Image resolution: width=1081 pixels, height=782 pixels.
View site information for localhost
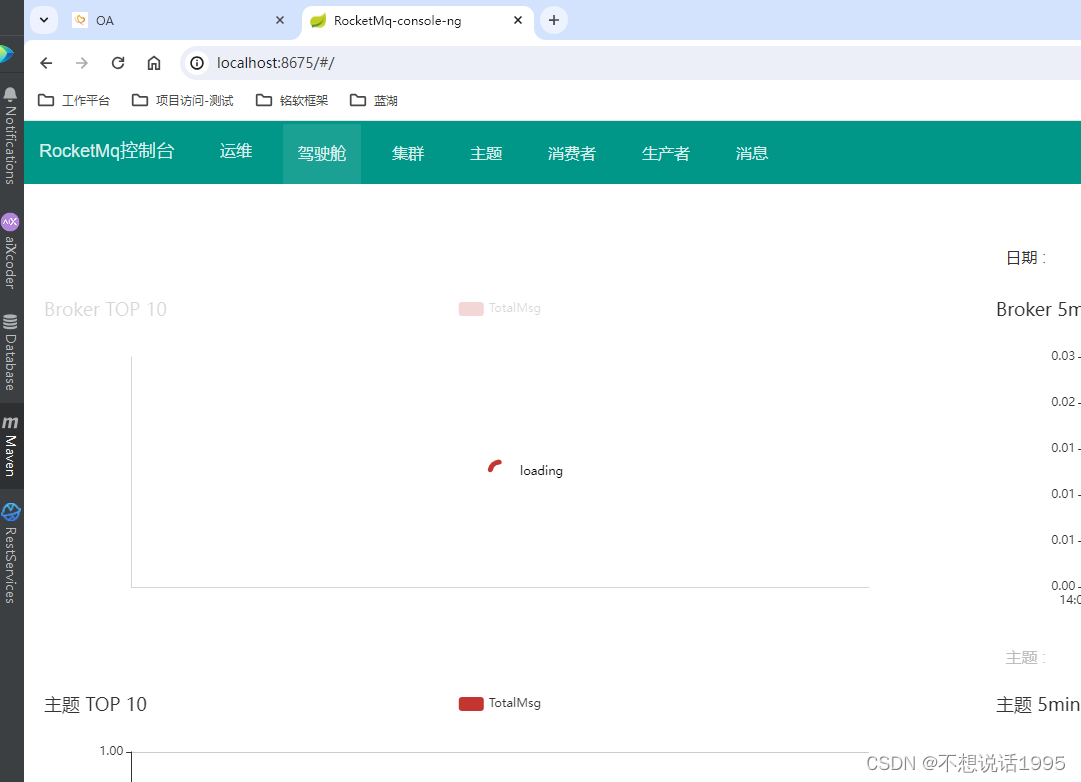click(x=196, y=62)
